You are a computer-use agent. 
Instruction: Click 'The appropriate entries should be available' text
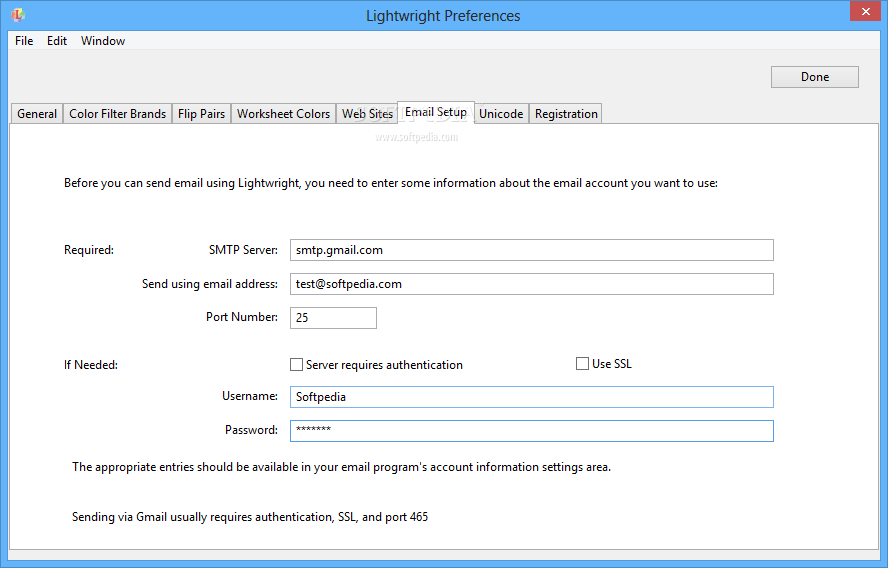[341, 467]
